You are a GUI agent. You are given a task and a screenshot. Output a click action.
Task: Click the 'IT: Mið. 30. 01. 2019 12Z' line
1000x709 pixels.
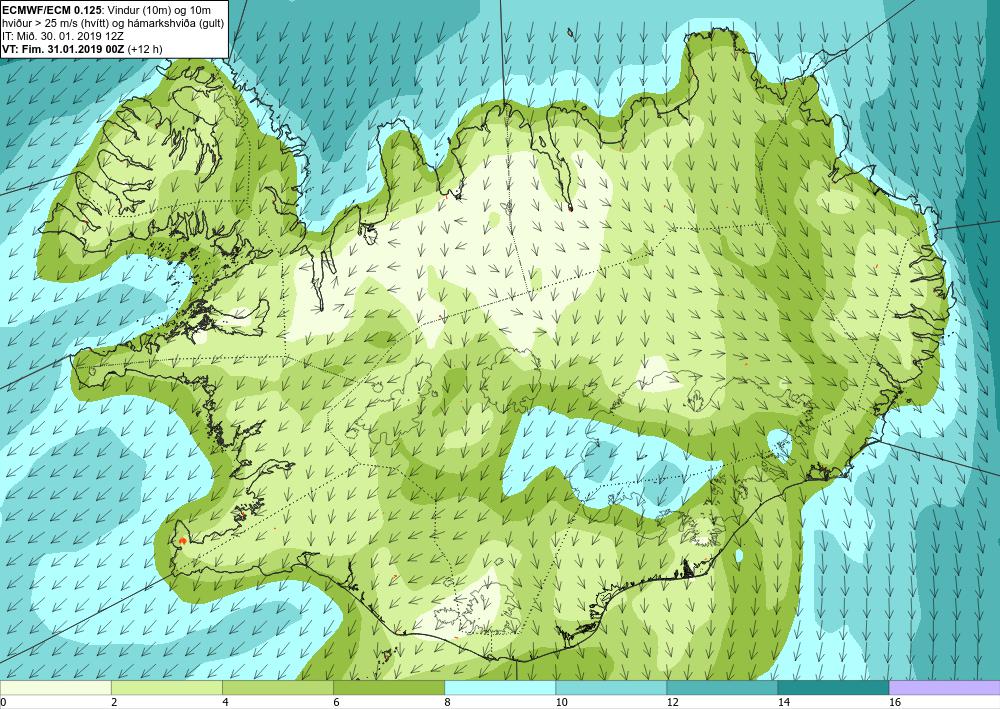coord(63,36)
